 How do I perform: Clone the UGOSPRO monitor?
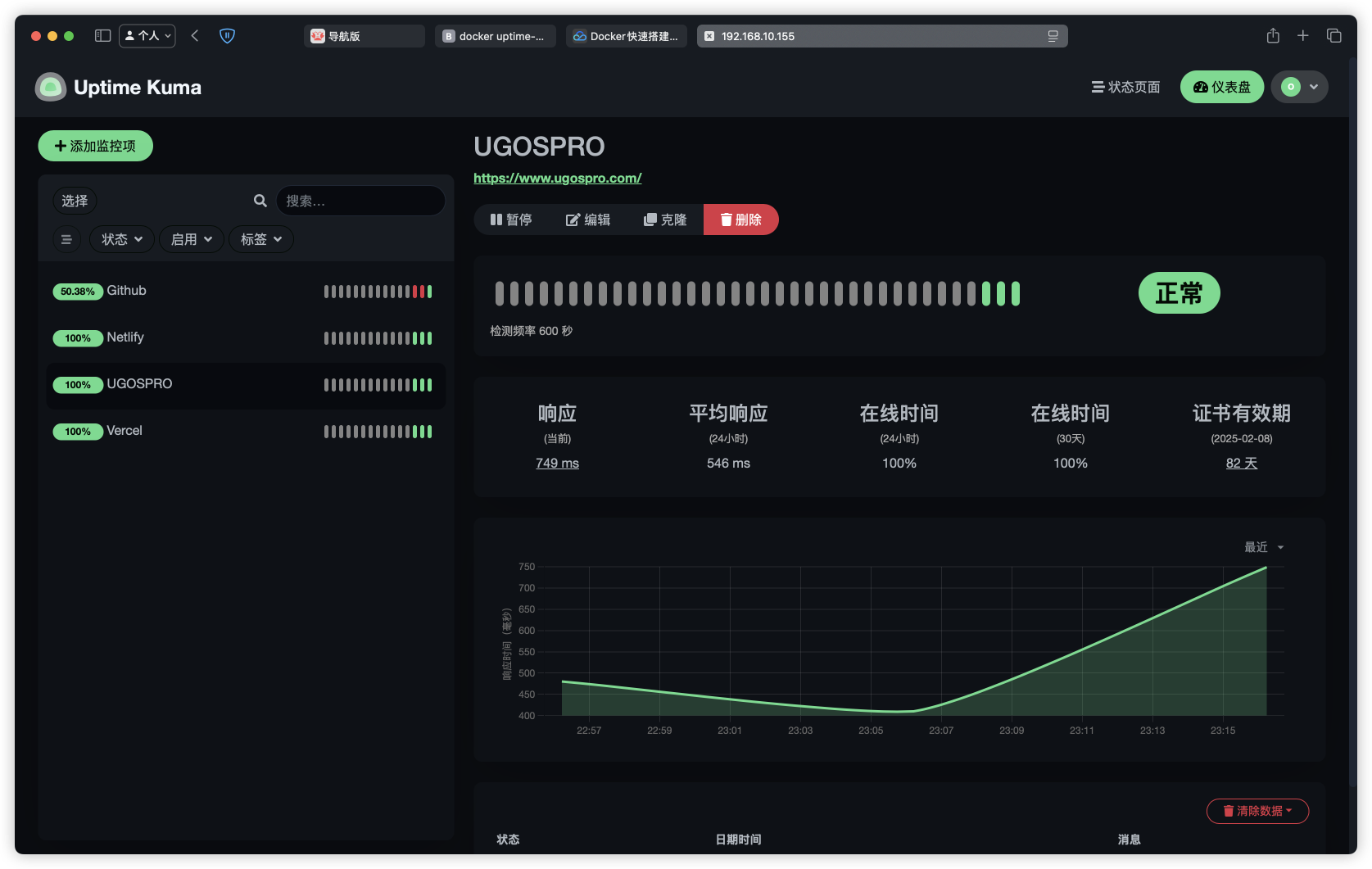665,220
